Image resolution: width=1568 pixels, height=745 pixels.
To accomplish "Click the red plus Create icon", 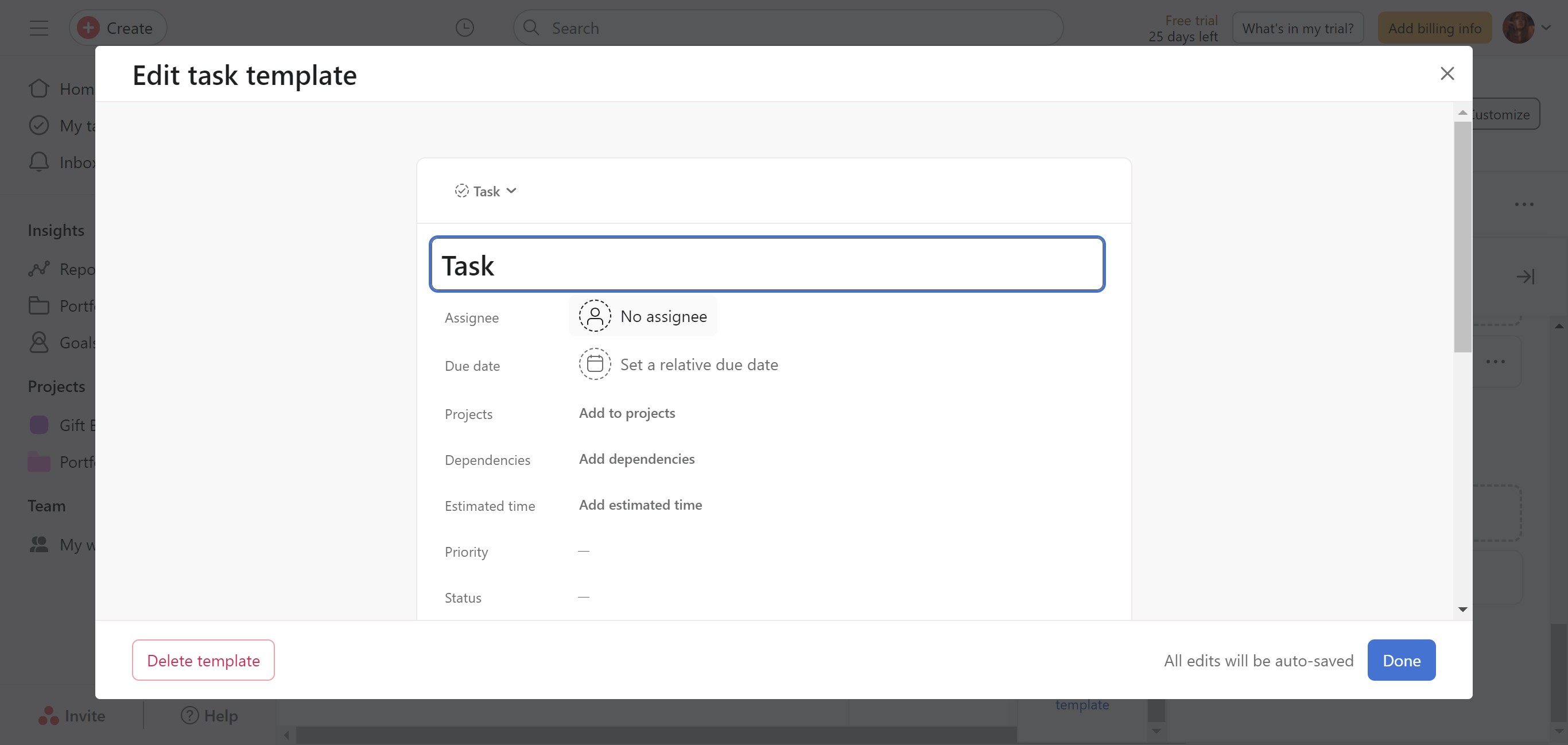I will (x=89, y=28).
